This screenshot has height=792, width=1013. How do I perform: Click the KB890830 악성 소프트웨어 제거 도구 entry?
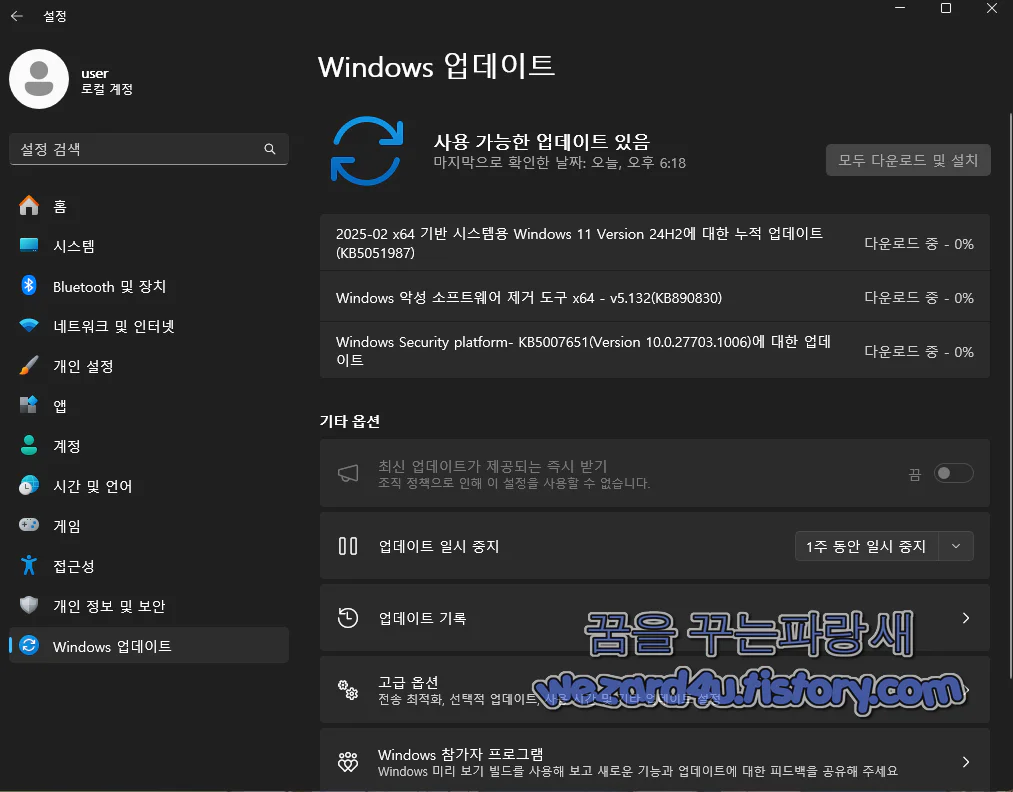point(654,297)
